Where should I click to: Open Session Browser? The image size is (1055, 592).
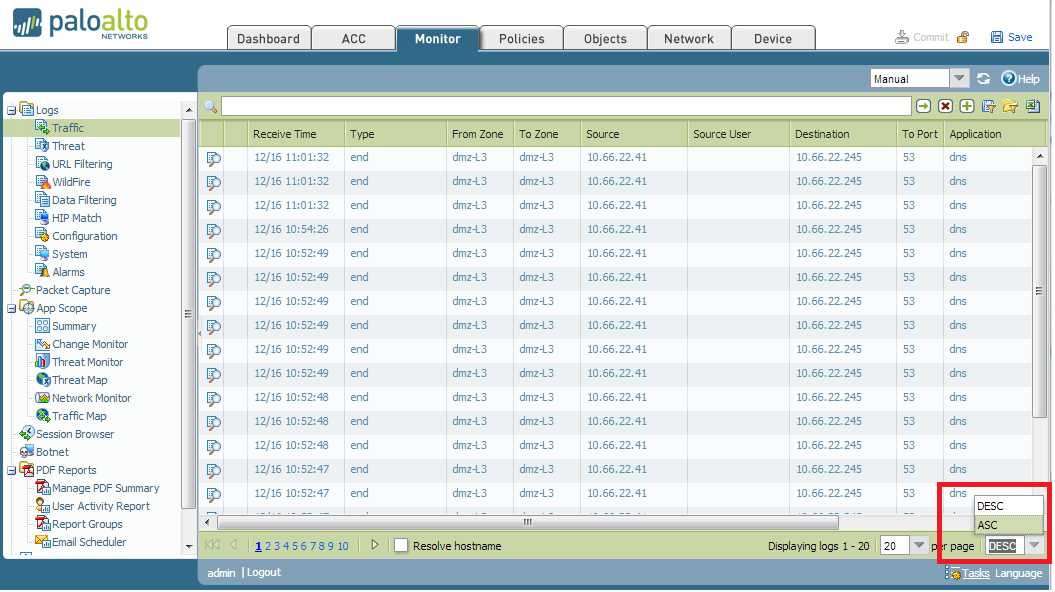tap(75, 434)
